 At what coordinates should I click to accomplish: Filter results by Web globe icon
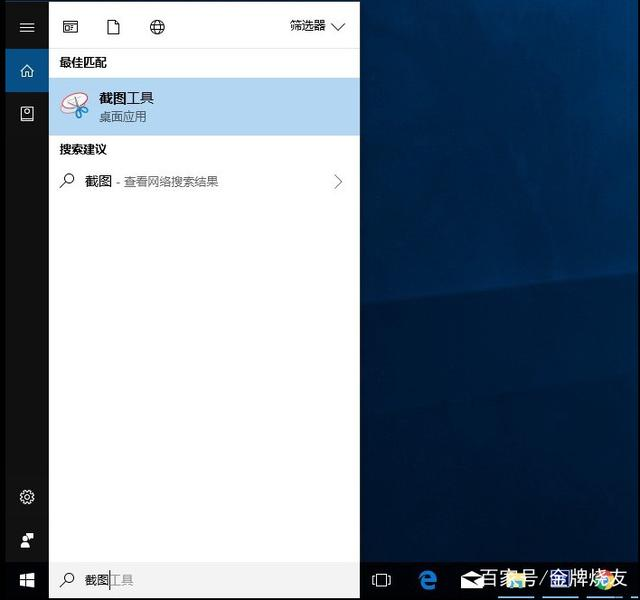coord(157,27)
